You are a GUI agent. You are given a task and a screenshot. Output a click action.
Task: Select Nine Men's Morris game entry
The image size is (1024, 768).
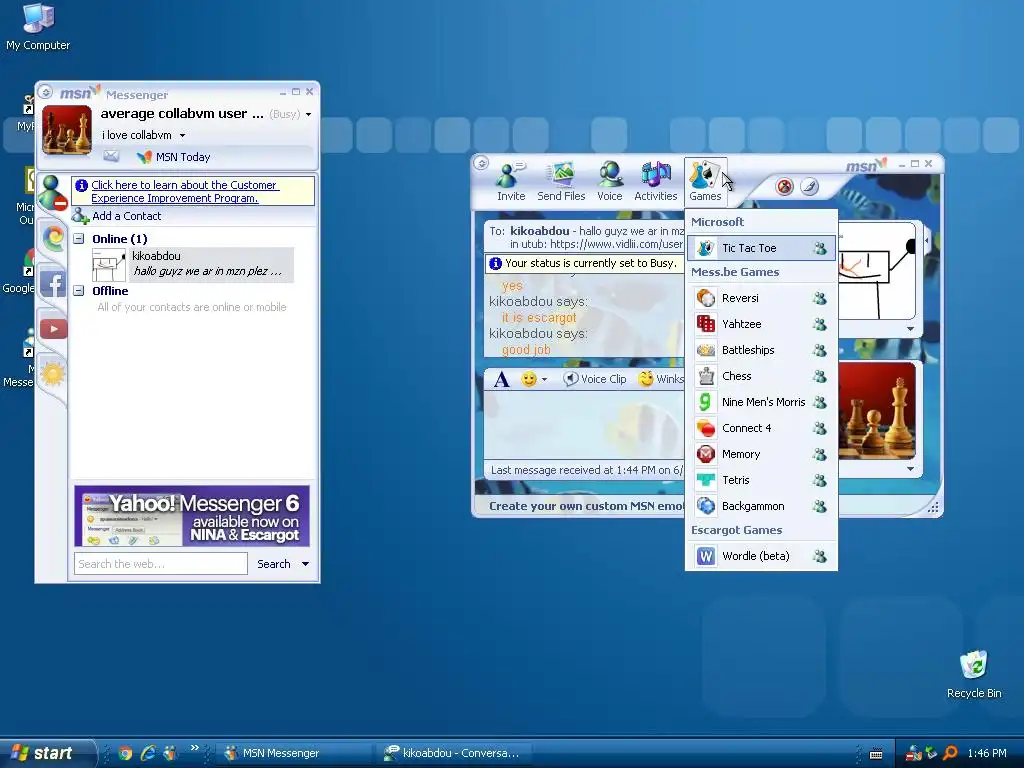761,402
